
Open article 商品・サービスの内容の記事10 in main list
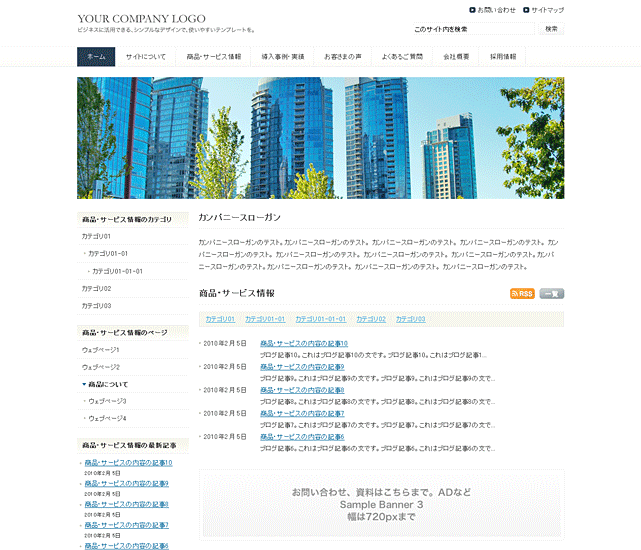[x=304, y=343]
